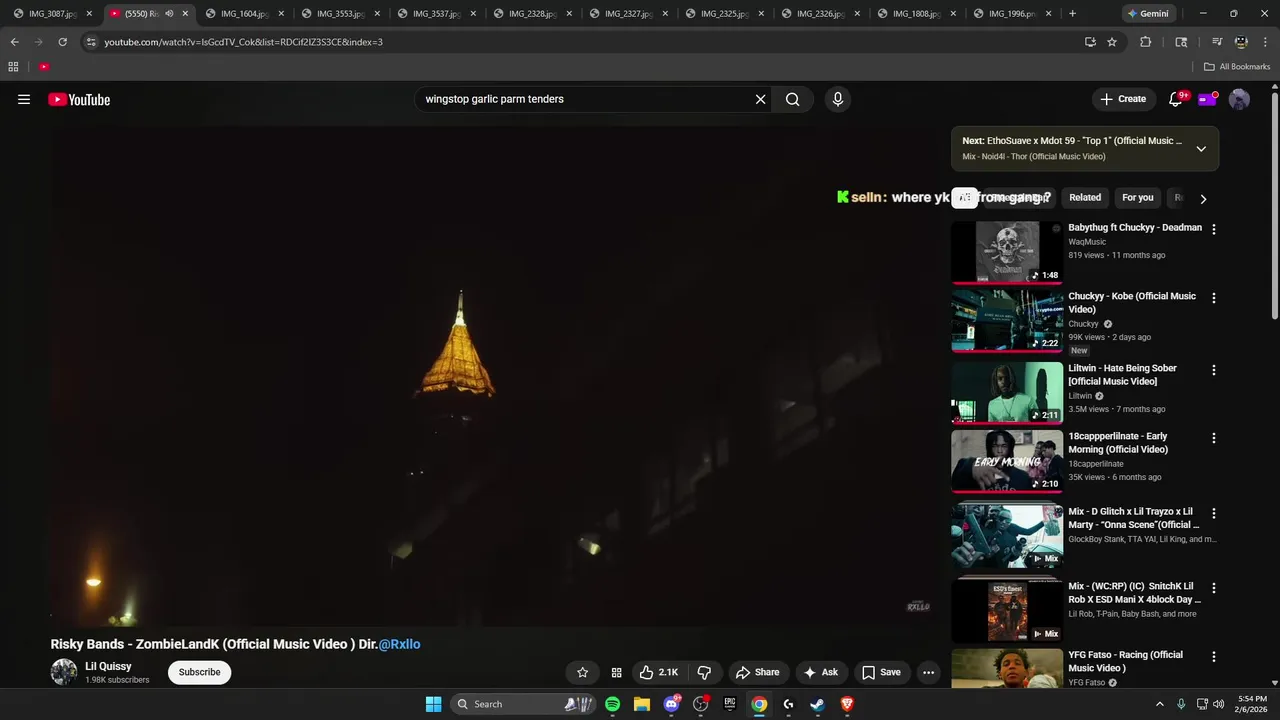Show more chips with the right arrow
Screen dimensions: 1280x720
click(1203, 199)
